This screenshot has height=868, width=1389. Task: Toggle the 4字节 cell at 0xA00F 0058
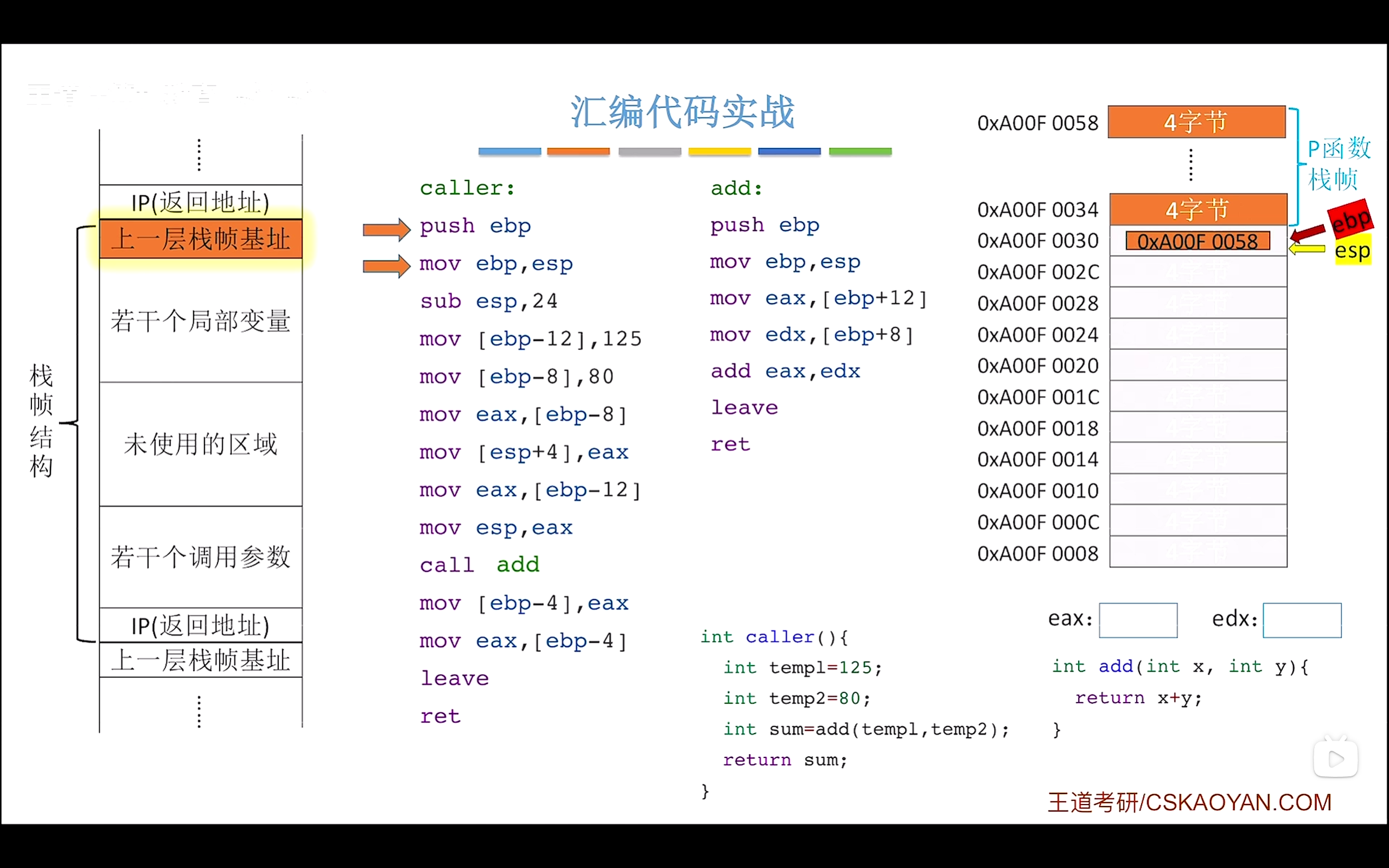tap(1197, 122)
